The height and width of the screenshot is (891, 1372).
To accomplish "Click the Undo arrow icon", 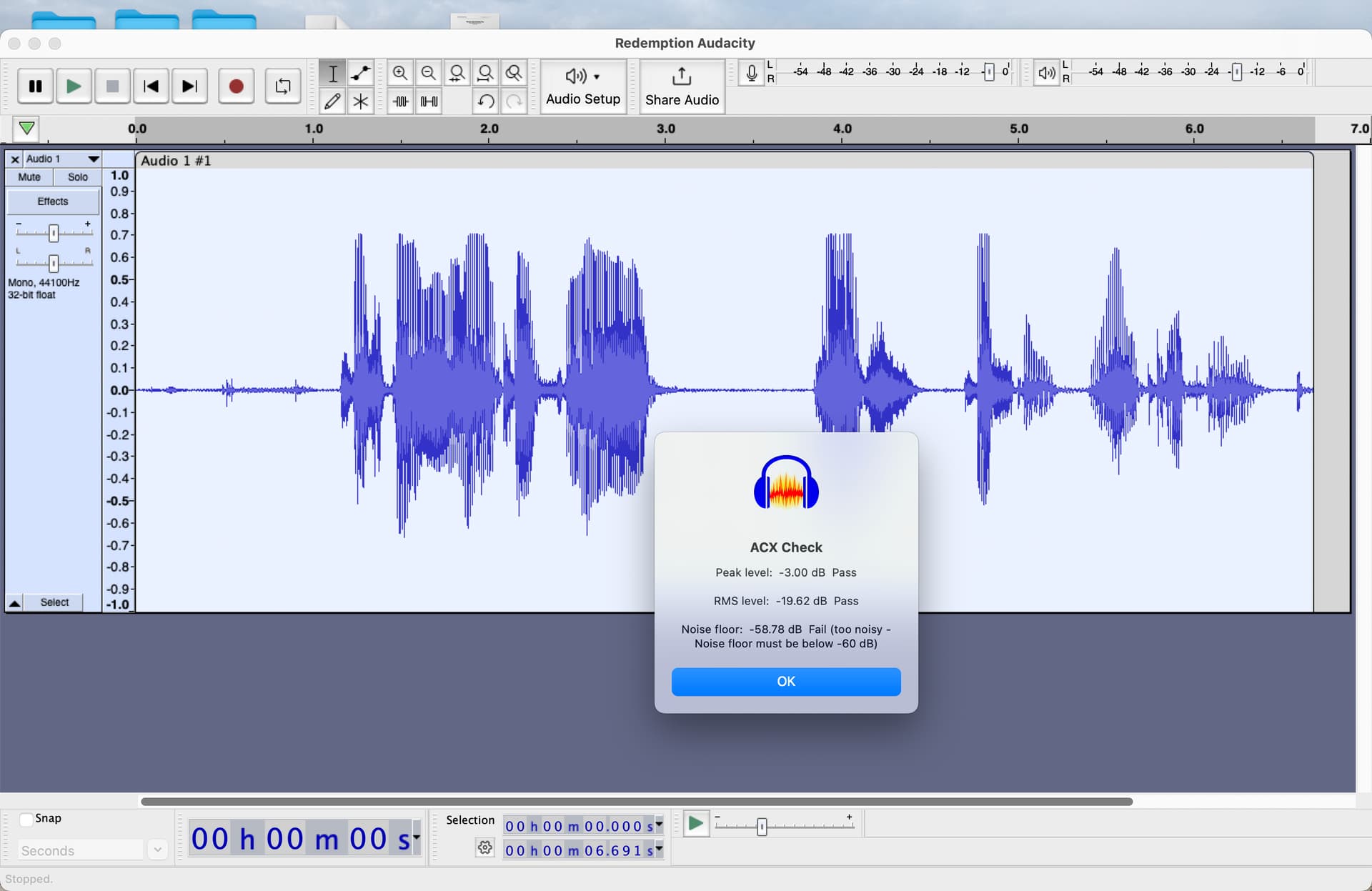I will pos(486,101).
